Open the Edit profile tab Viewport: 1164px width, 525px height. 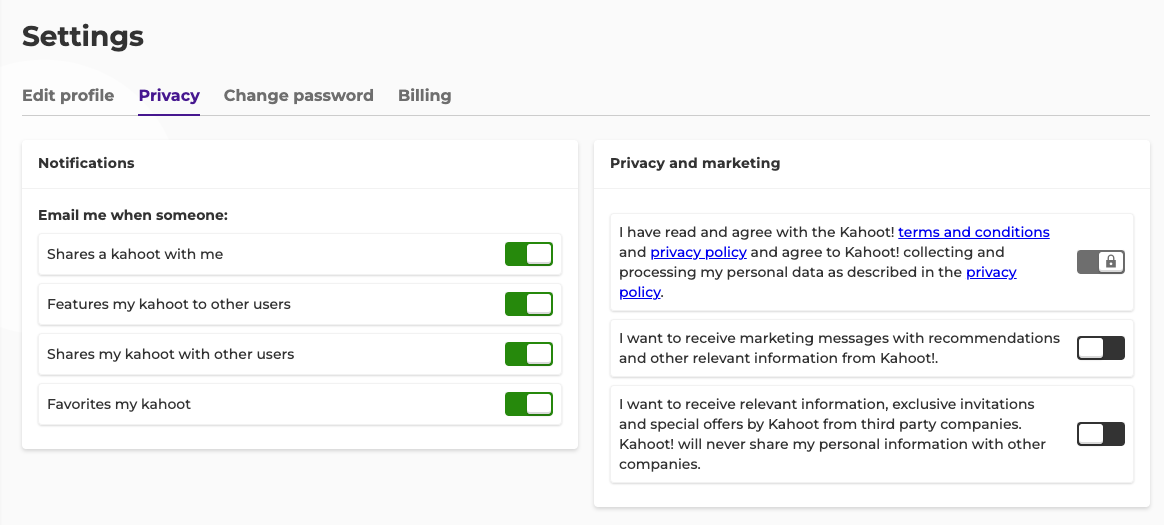point(68,96)
